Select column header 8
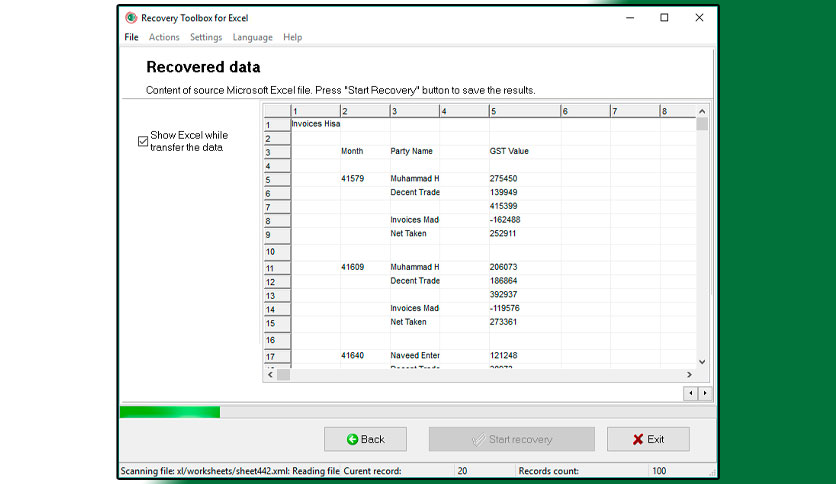 [x=678, y=111]
